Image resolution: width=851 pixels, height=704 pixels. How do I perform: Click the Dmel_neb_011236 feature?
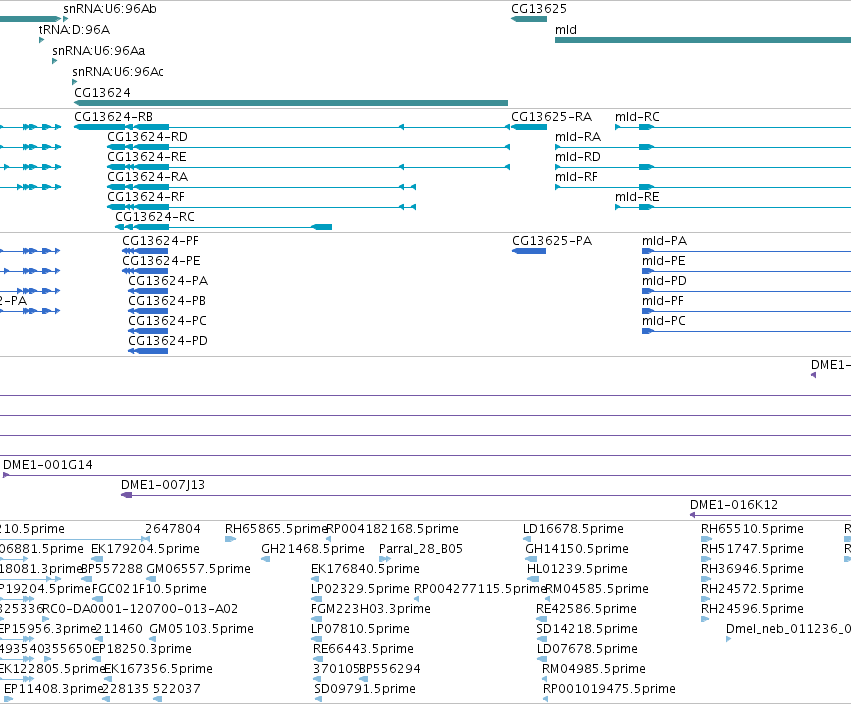(x=788, y=630)
